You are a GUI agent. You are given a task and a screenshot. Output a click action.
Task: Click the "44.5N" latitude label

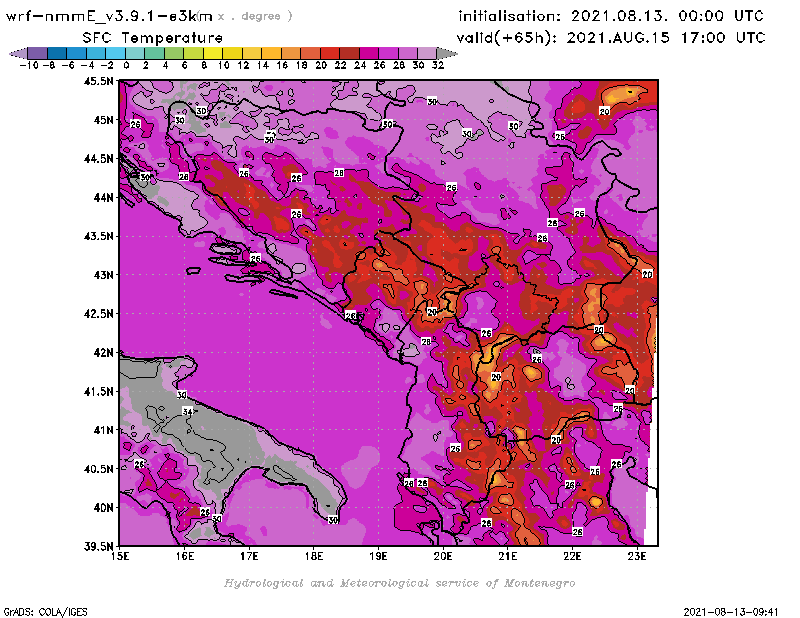(98, 159)
